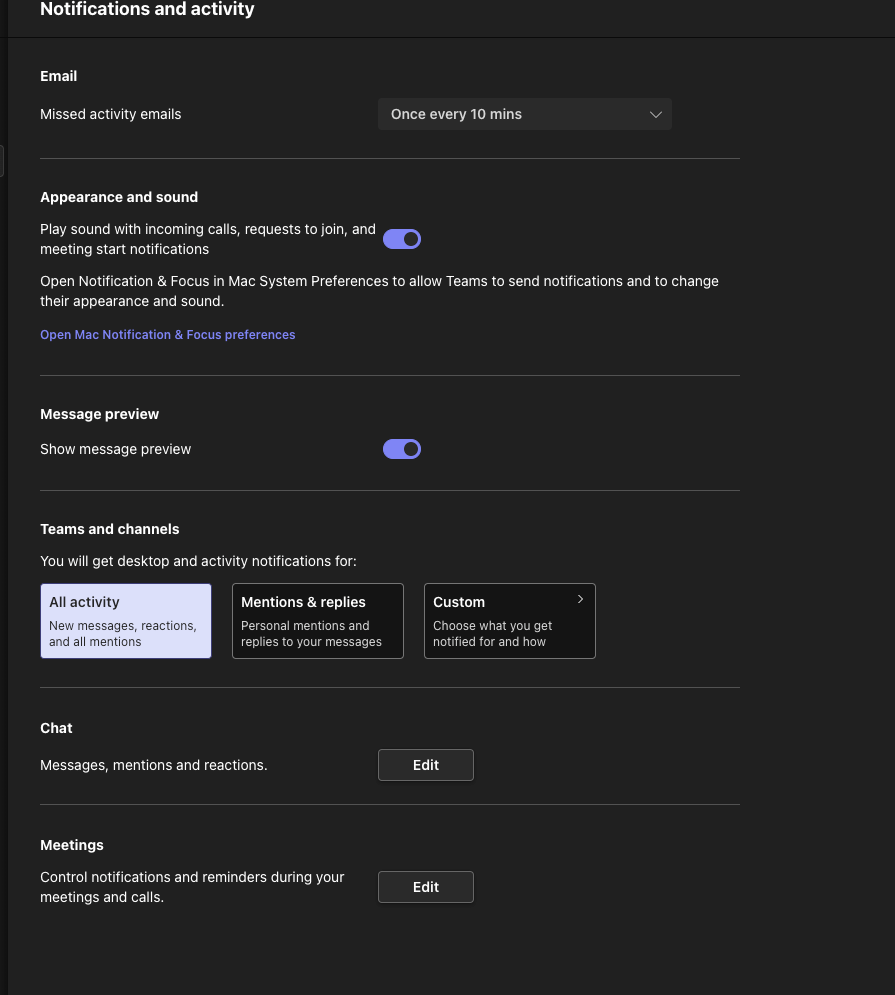Viewport: 895px width, 995px height.
Task: Select the All activity notification card
Action: pos(126,621)
